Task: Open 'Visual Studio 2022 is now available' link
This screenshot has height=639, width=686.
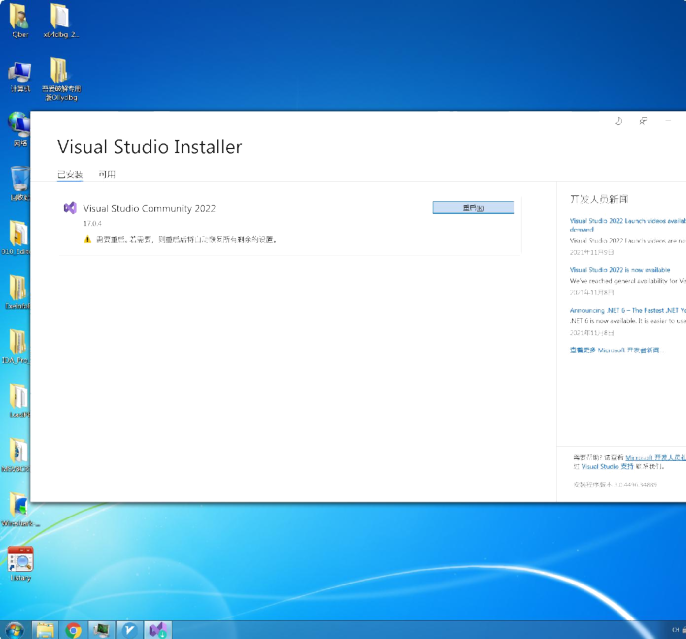Action: point(620,270)
